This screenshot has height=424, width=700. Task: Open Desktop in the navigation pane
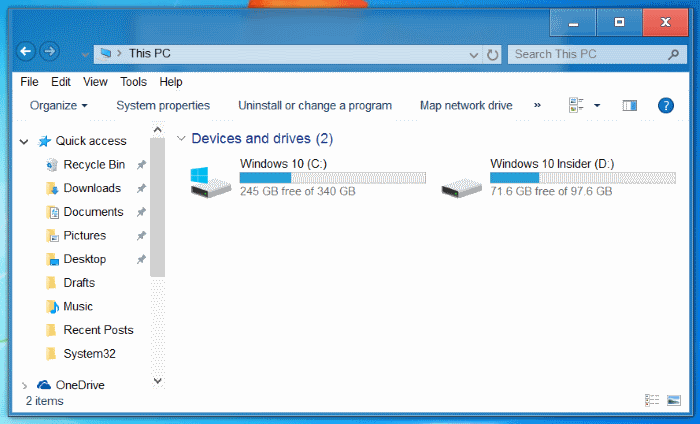85,259
